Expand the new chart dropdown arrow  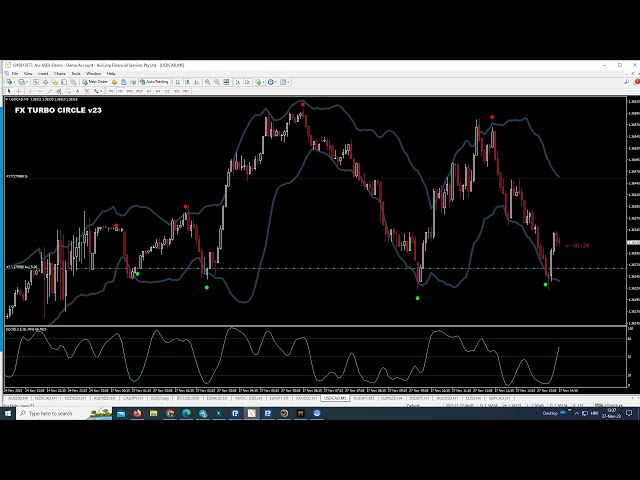coord(17,82)
